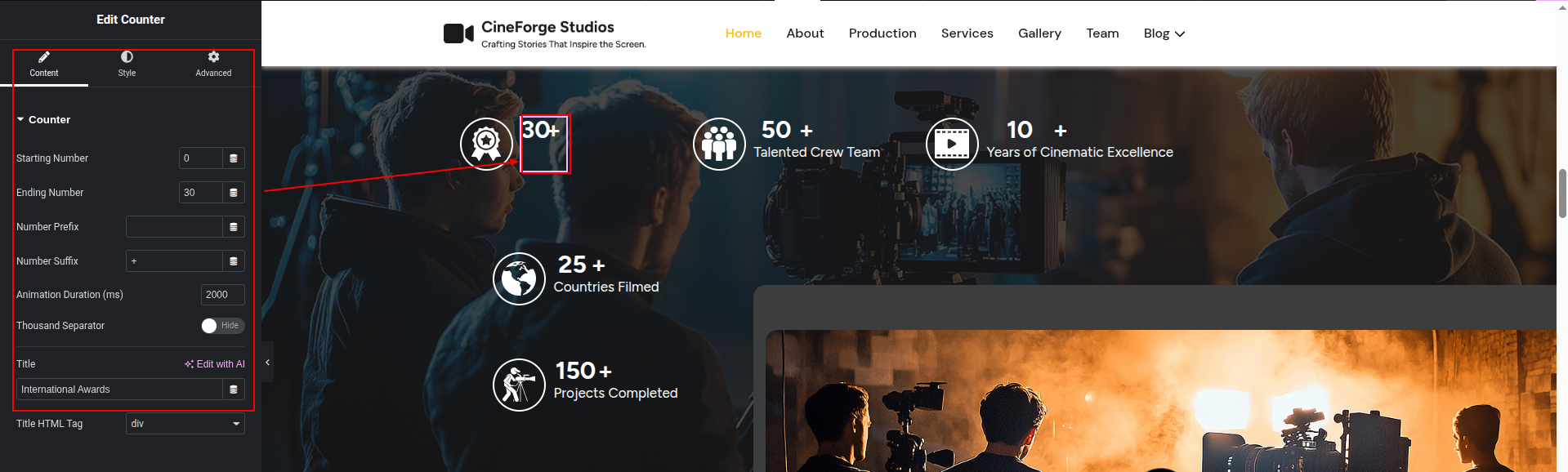Click the cameraman Projects Completed icon
1568x472 pixels.
click(519, 385)
